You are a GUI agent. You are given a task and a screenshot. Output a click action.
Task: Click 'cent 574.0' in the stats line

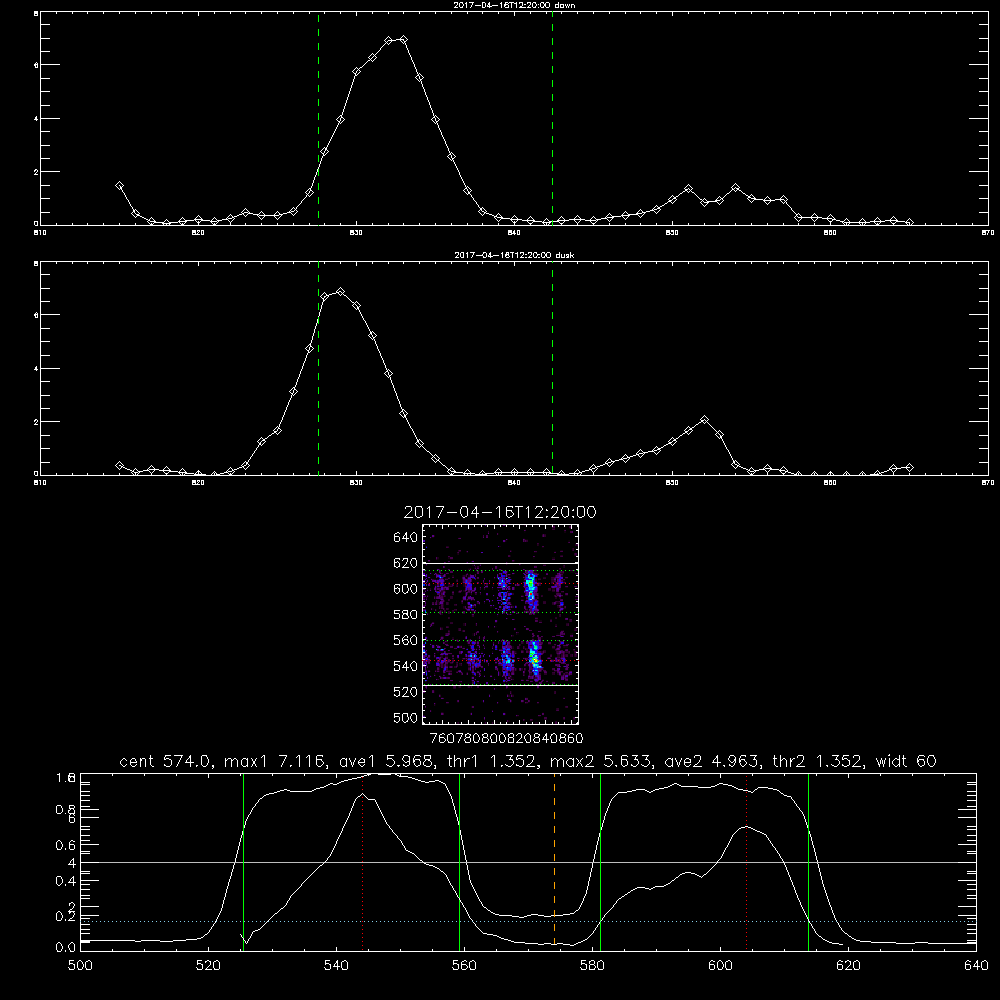pos(168,761)
